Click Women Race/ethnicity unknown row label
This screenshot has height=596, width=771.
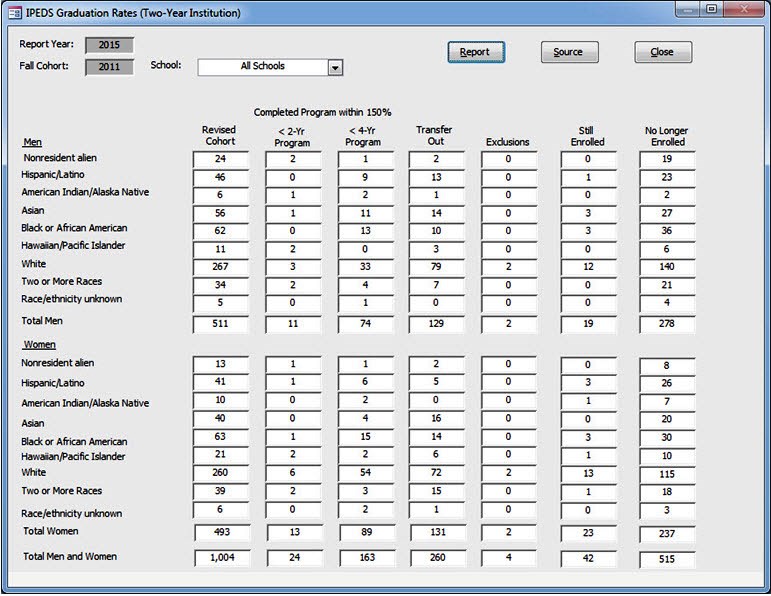point(71,513)
